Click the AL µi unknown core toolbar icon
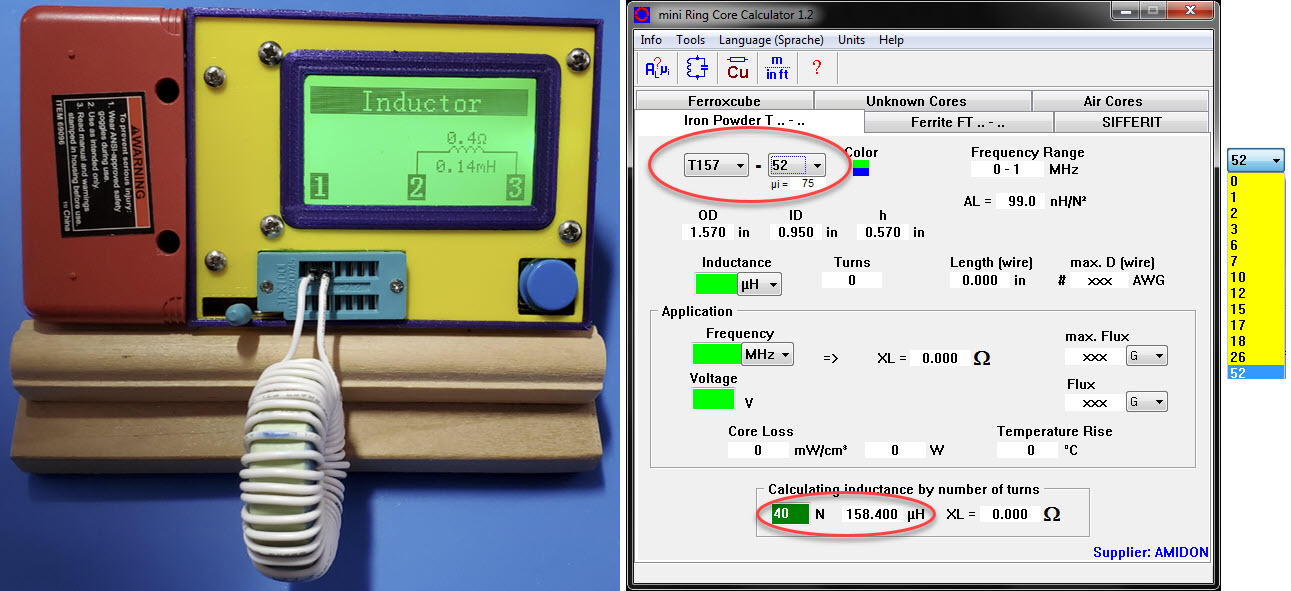Screen dimensions: 1291x591 [657, 68]
